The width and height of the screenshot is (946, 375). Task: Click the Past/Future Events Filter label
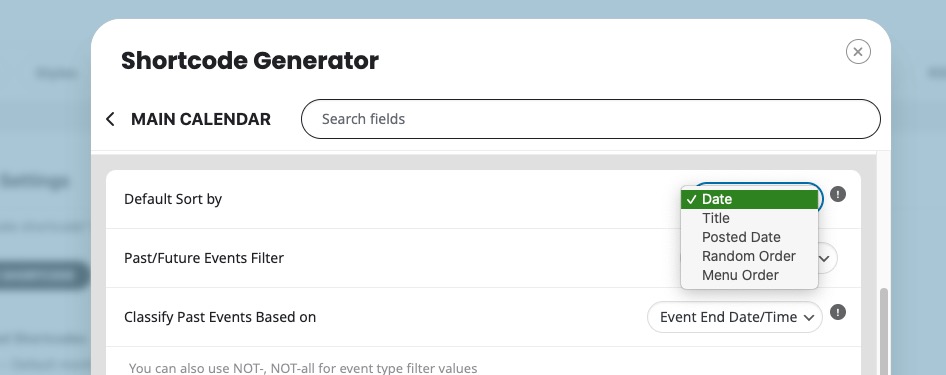(x=204, y=258)
